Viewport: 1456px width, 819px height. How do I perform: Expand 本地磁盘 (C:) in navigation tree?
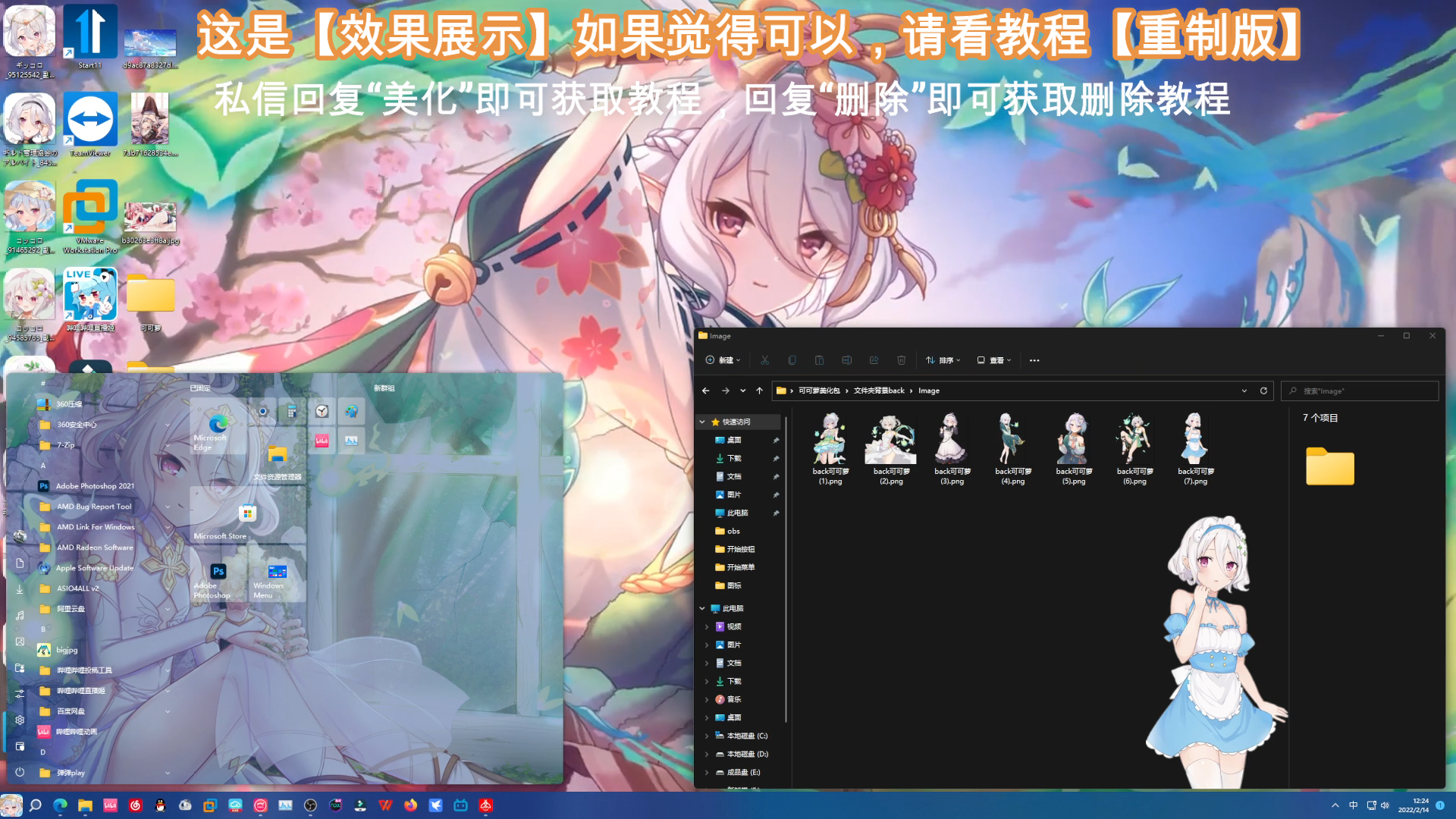point(707,736)
